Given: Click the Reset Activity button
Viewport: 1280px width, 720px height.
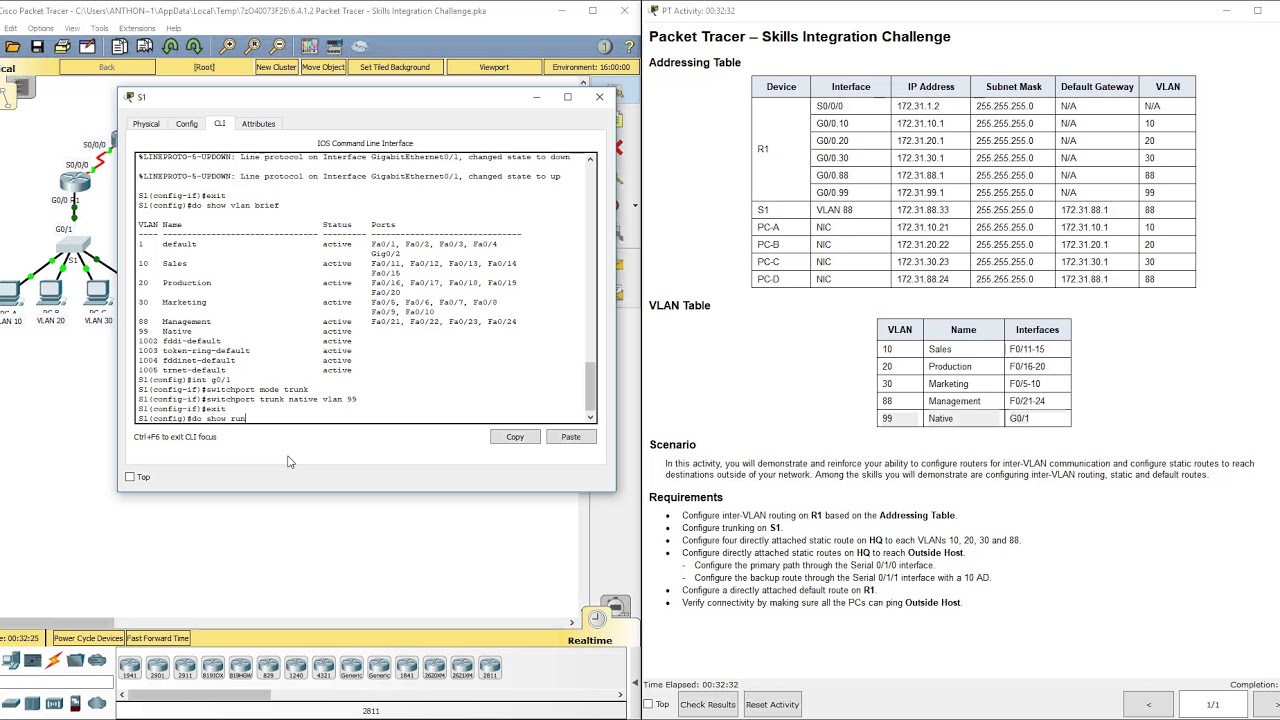Looking at the screenshot, I should click(x=772, y=704).
